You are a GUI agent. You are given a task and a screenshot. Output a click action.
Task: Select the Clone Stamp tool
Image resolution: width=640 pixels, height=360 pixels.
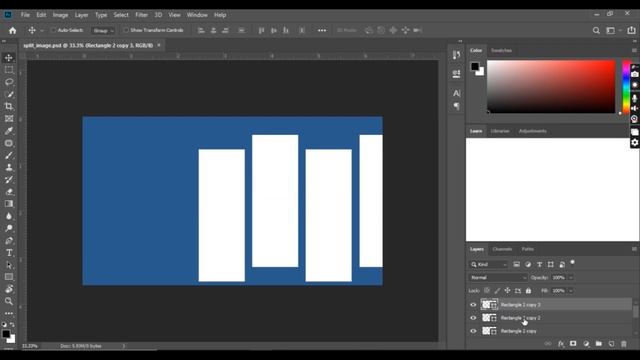click(x=9, y=167)
